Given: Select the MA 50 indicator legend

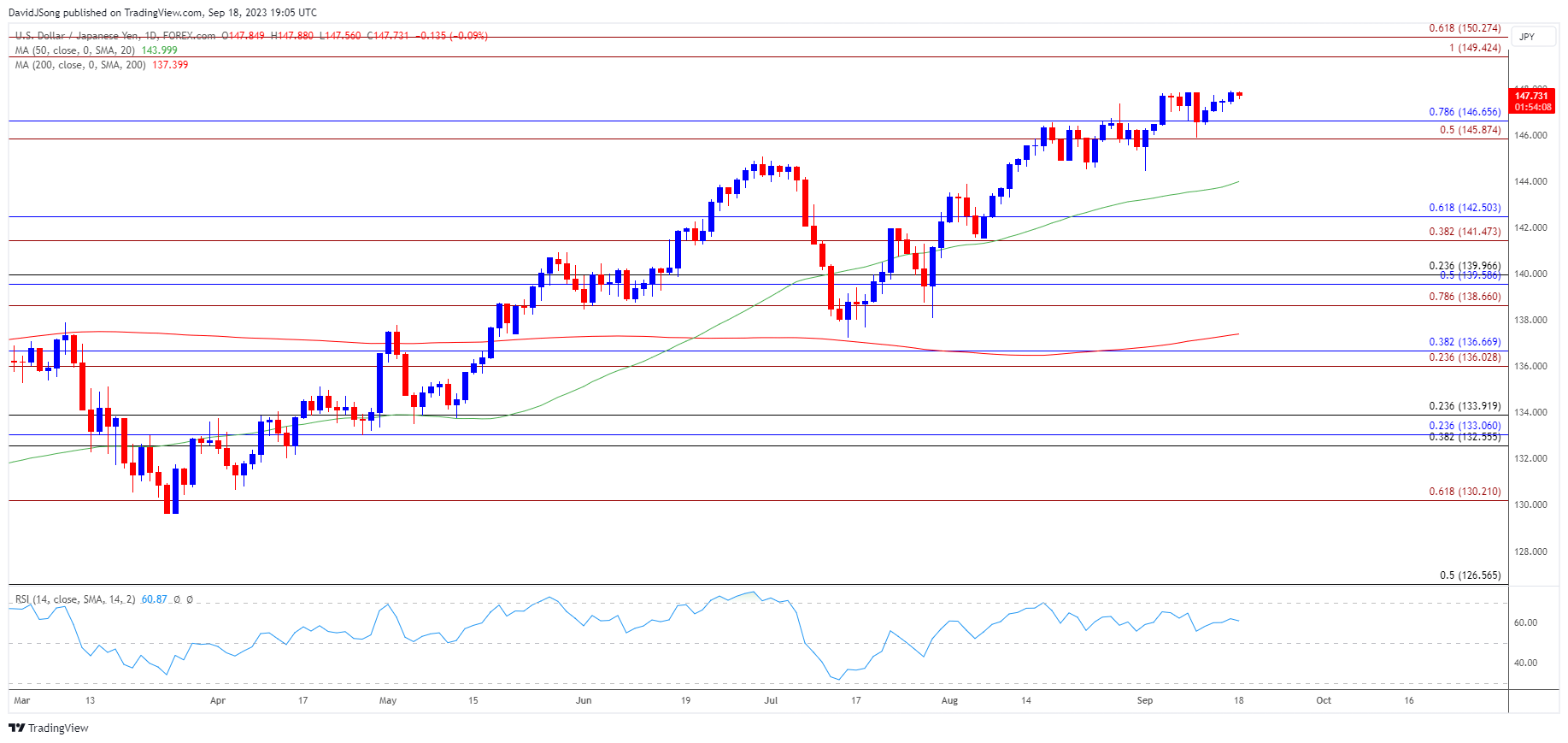Looking at the screenshot, I should pyautogui.click(x=75, y=50).
